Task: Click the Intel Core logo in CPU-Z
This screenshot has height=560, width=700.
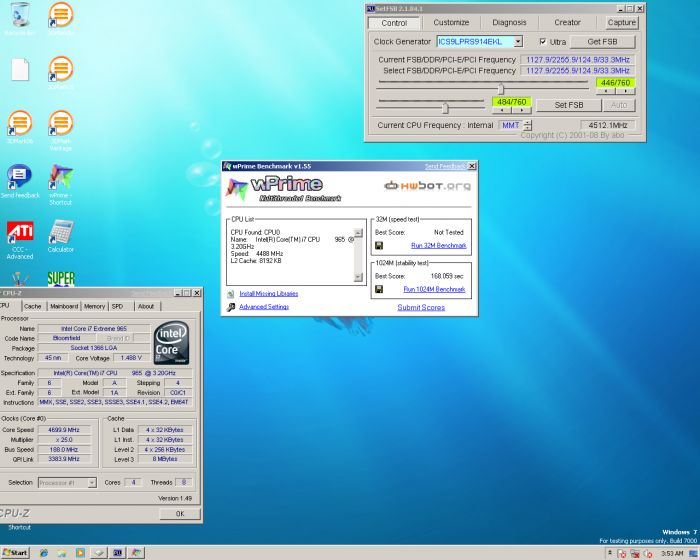Action: coord(171,343)
